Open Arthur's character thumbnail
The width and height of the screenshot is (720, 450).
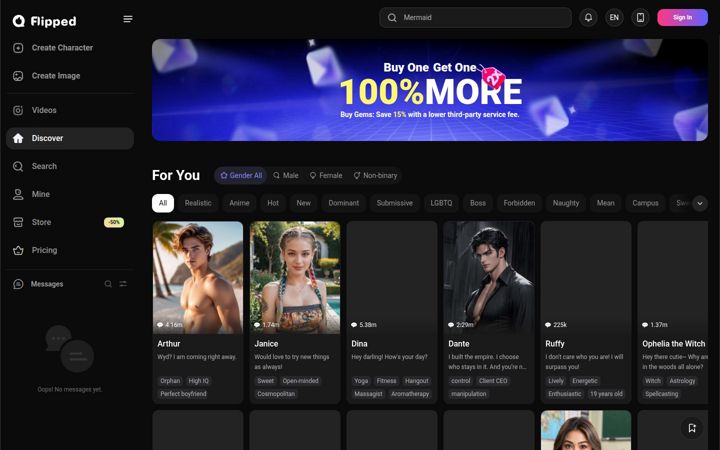tap(198, 277)
